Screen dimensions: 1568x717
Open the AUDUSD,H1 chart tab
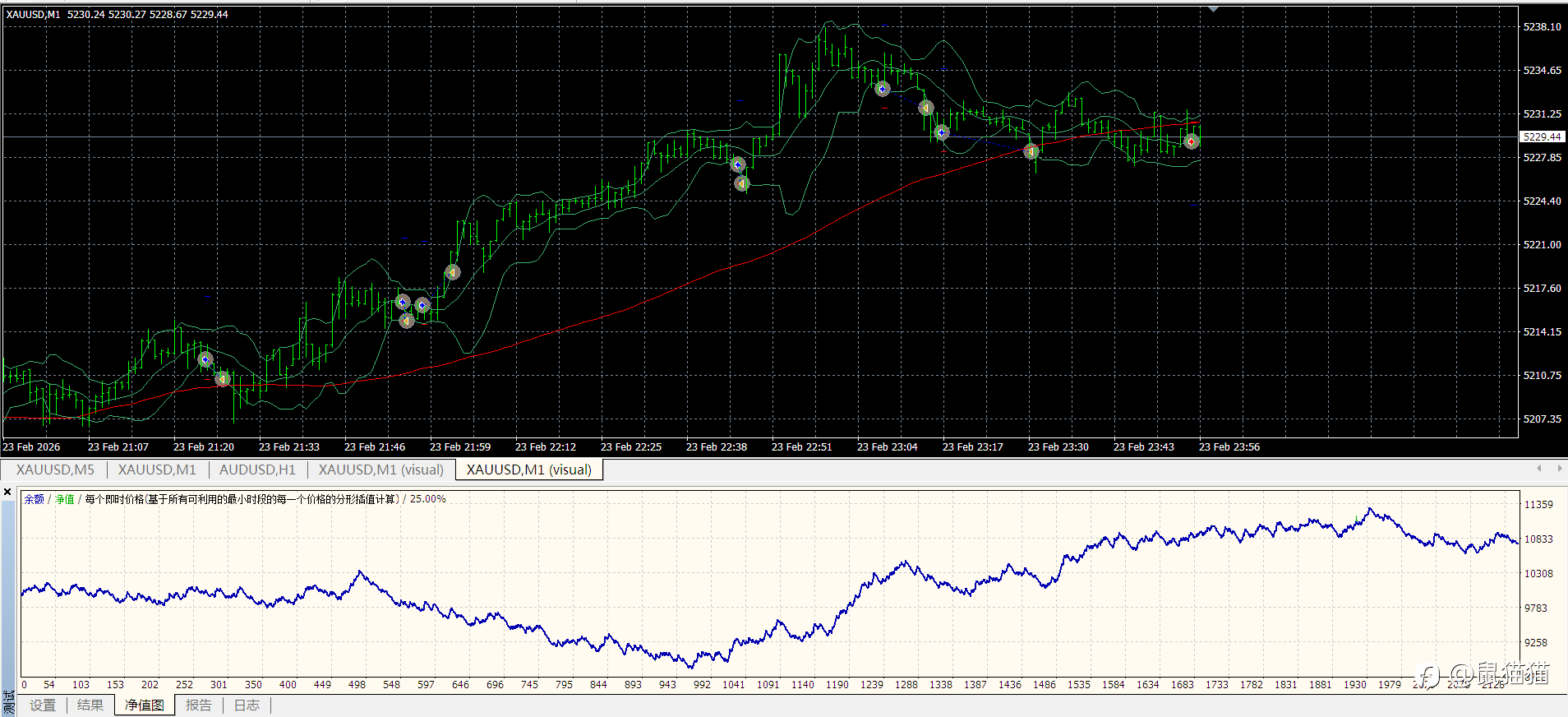tap(256, 470)
